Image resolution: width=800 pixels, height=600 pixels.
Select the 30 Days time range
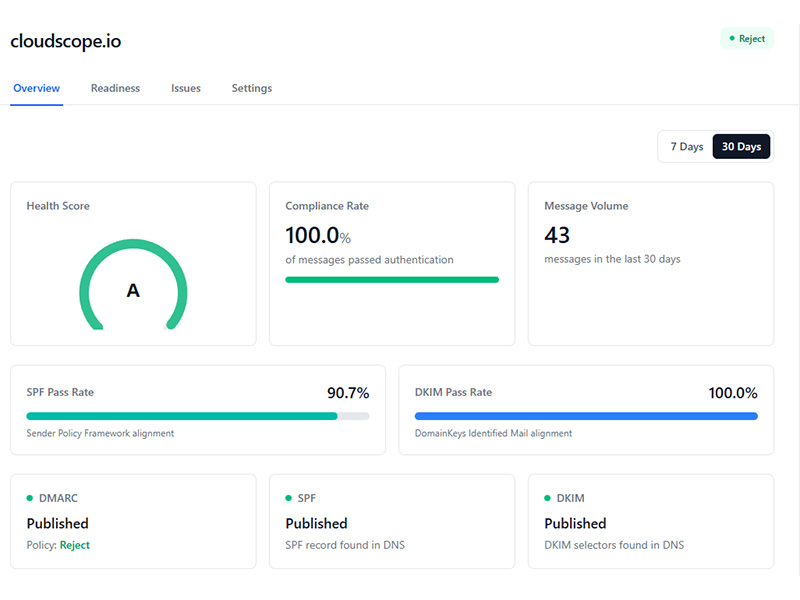(741, 146)
